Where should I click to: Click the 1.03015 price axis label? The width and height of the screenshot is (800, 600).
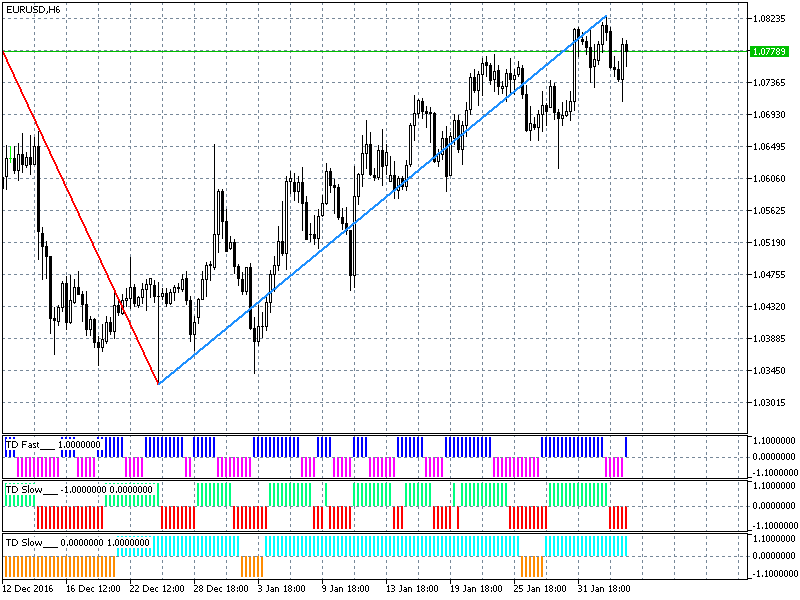(769, 403)
